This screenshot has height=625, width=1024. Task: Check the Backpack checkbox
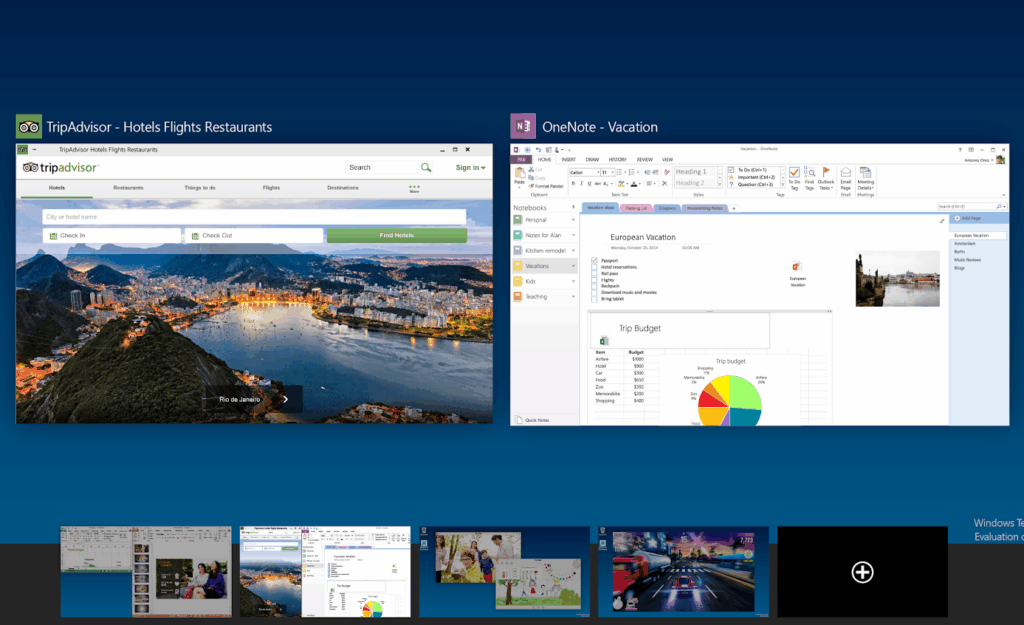[x=594, y=286]
